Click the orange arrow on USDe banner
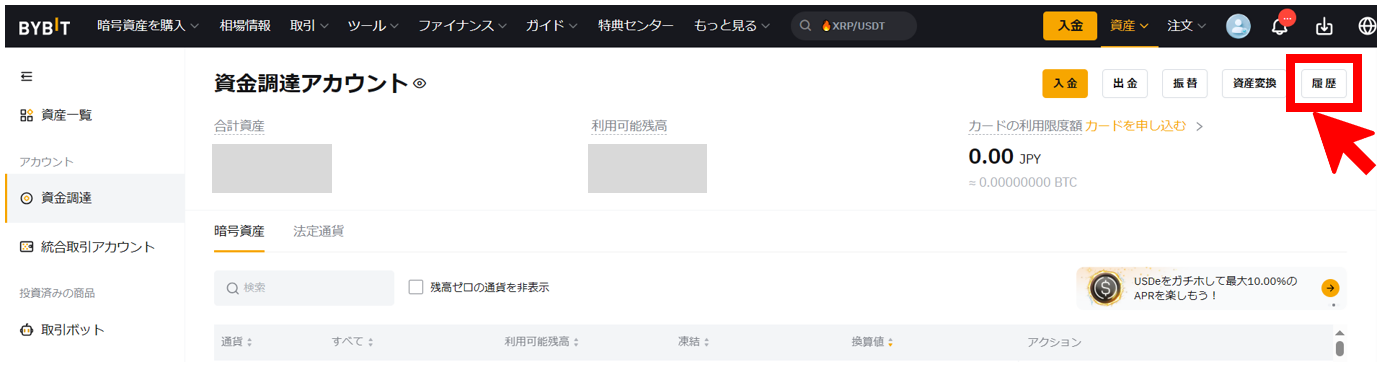Screen dimensions: 1381x392 [1330, 288]
